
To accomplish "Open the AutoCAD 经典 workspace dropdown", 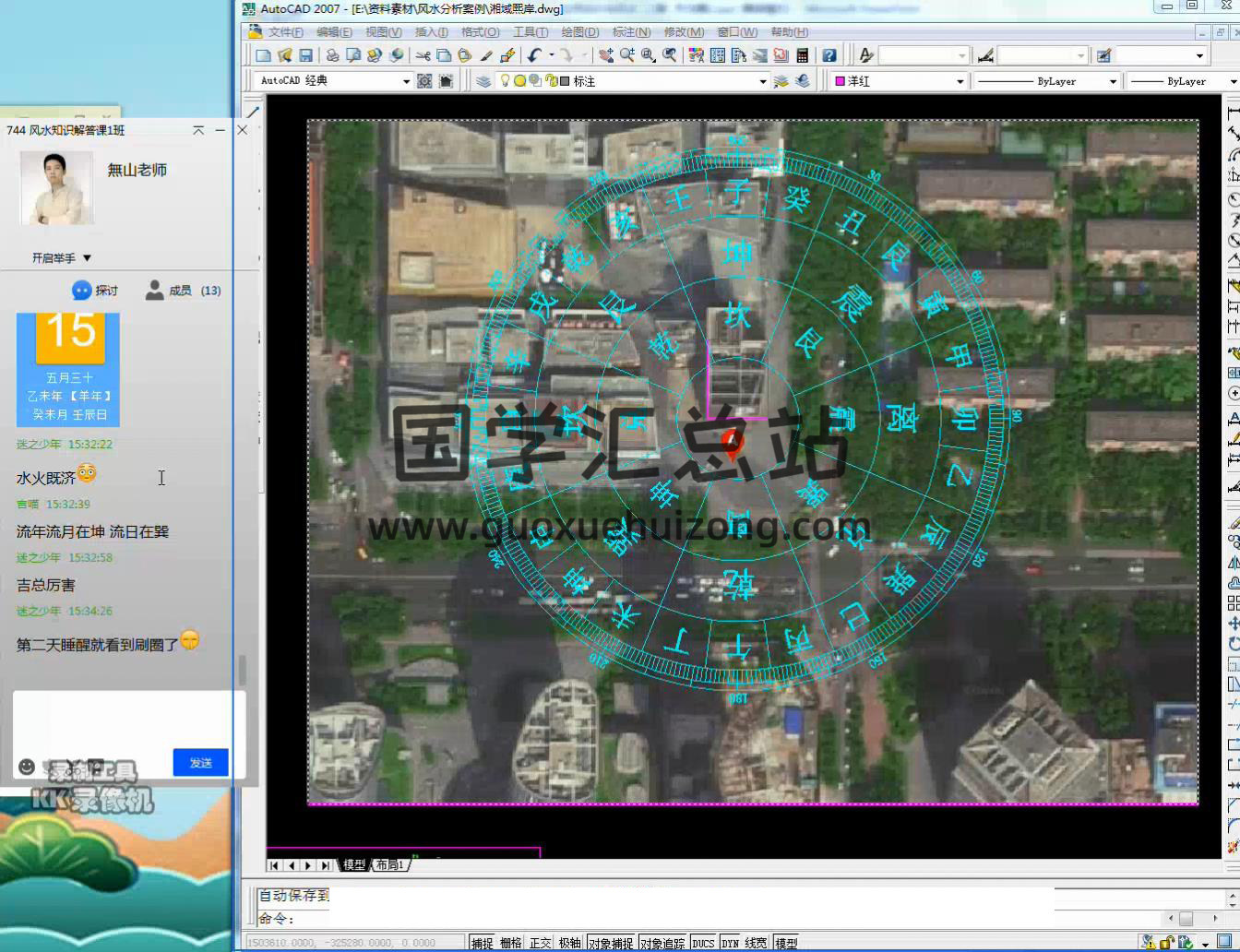I will click(x=406, y=81).
